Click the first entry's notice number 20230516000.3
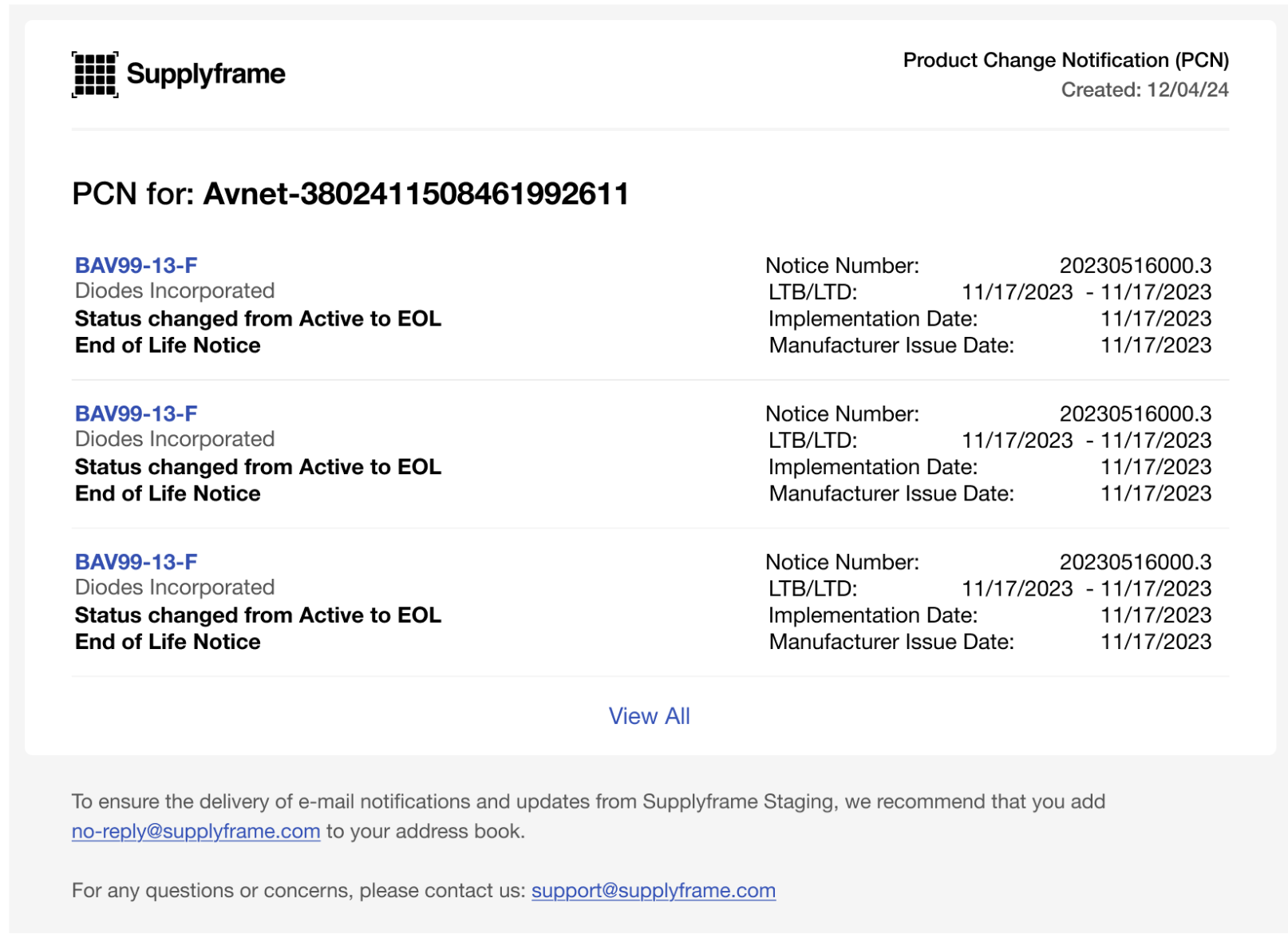Image resolution: width=1288 pixels, height=934 pixels. click(1135, 265)
